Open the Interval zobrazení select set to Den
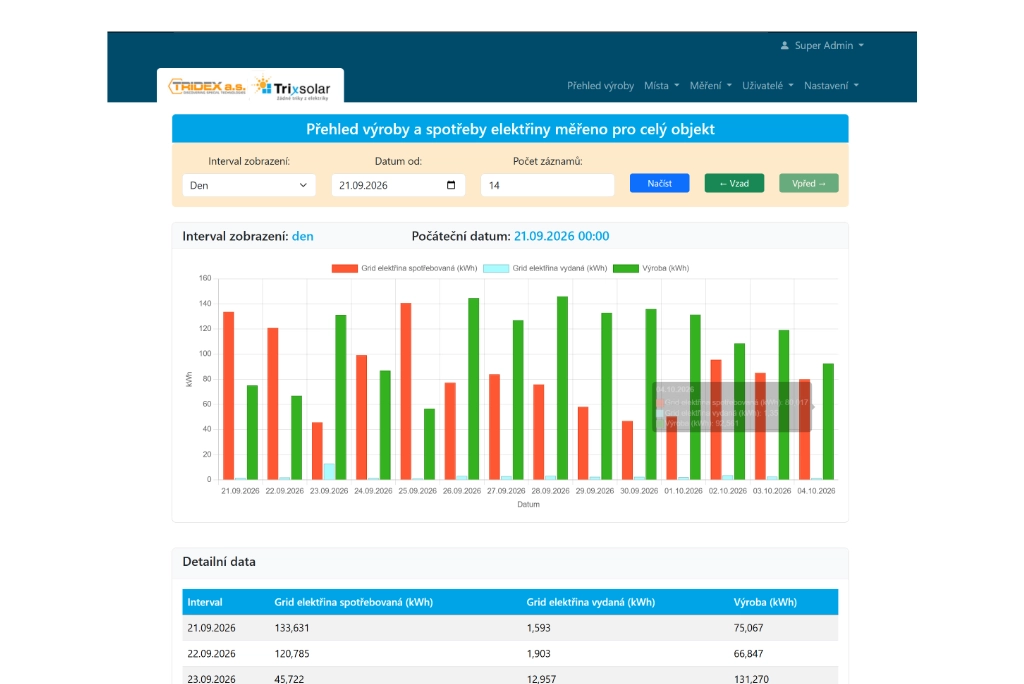This screenshot has height=684, width=1024. pyautogui.click(x=249, y=185)
